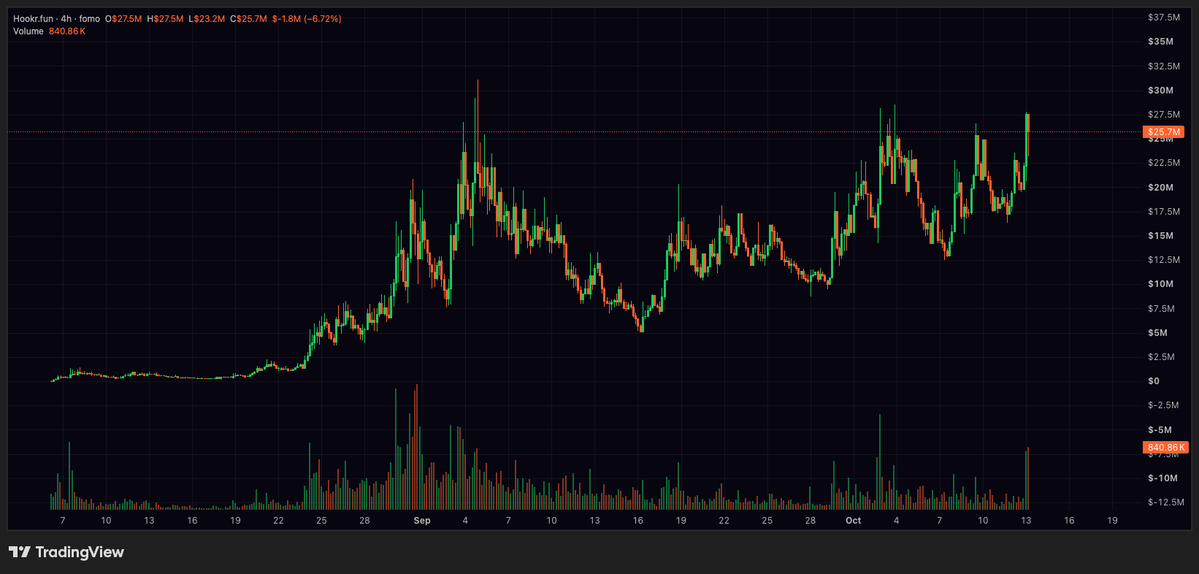The height and width of the screenshot is (574, 1199).
Task: Click the $20M price axis label
Action: click(x=1163, y=187)
